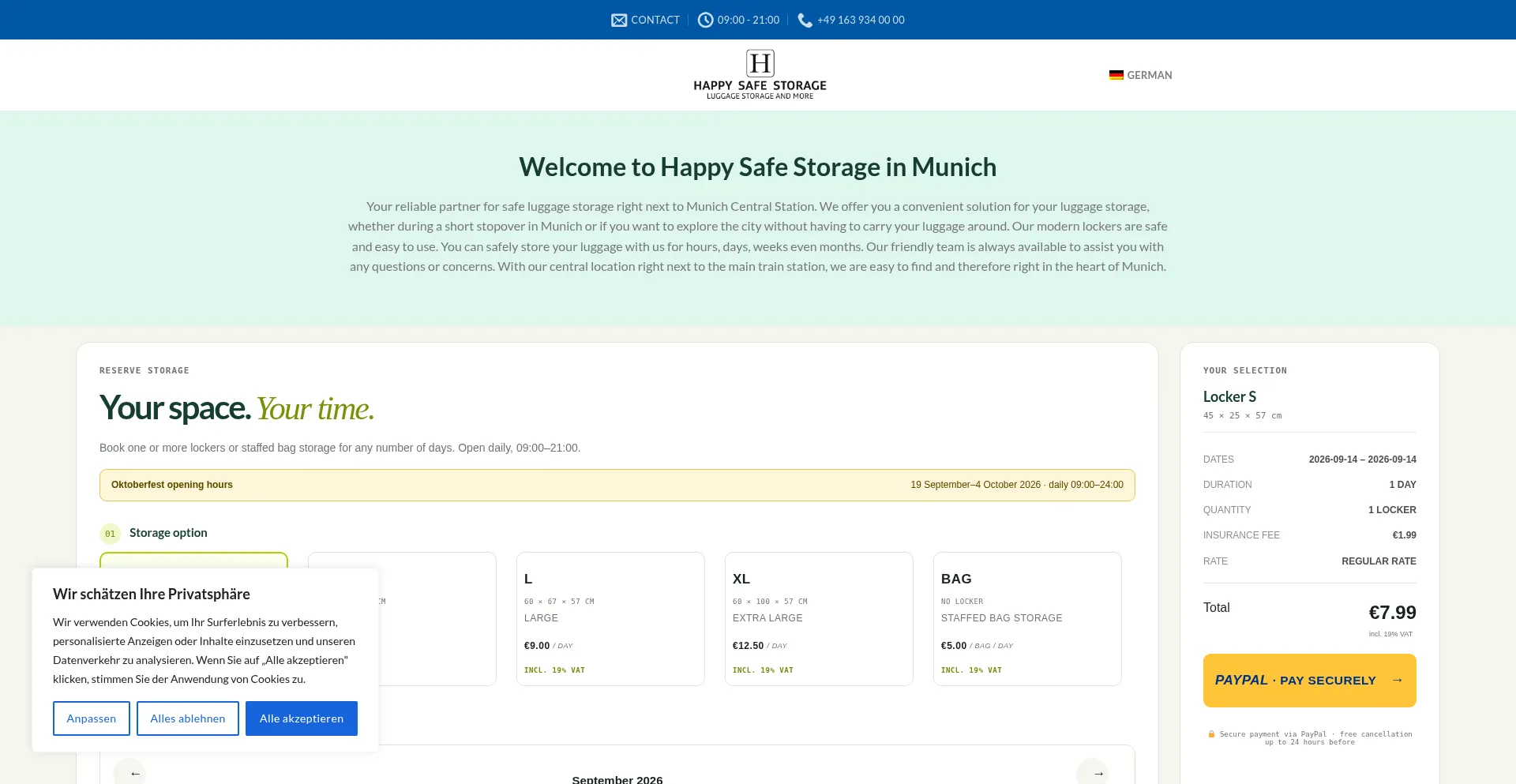Select the BAG staffed storage card
Screen dimensions: 1516x784
1027,619
